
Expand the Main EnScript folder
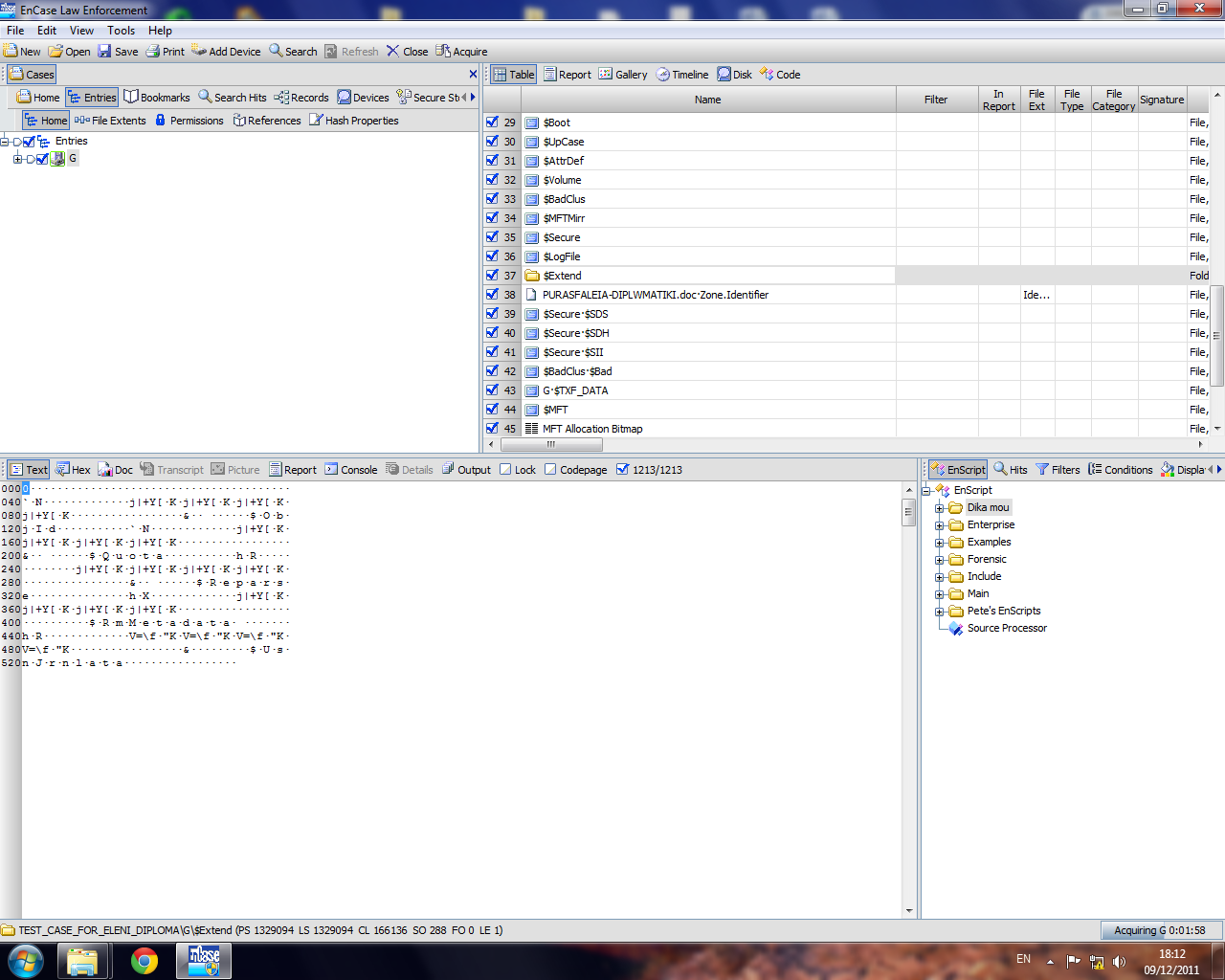point(940,594)
